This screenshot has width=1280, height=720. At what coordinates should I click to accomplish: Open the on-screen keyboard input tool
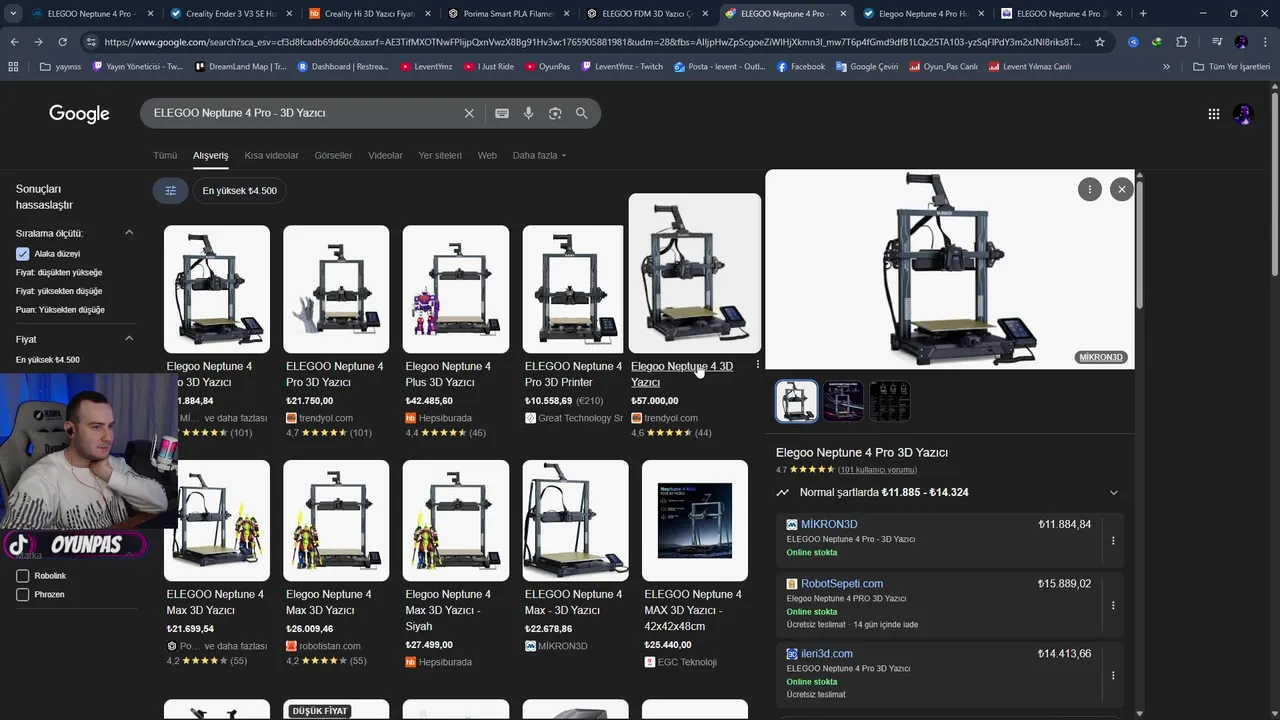pyautogui.click(x=502, y=113)
